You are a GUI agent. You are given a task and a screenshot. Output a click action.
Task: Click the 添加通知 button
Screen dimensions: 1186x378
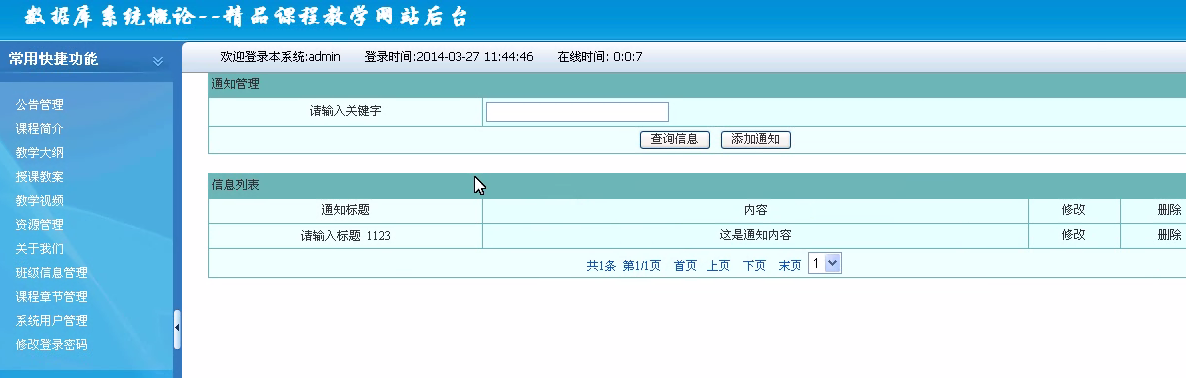pyautogui.click(x=756, y=139)
